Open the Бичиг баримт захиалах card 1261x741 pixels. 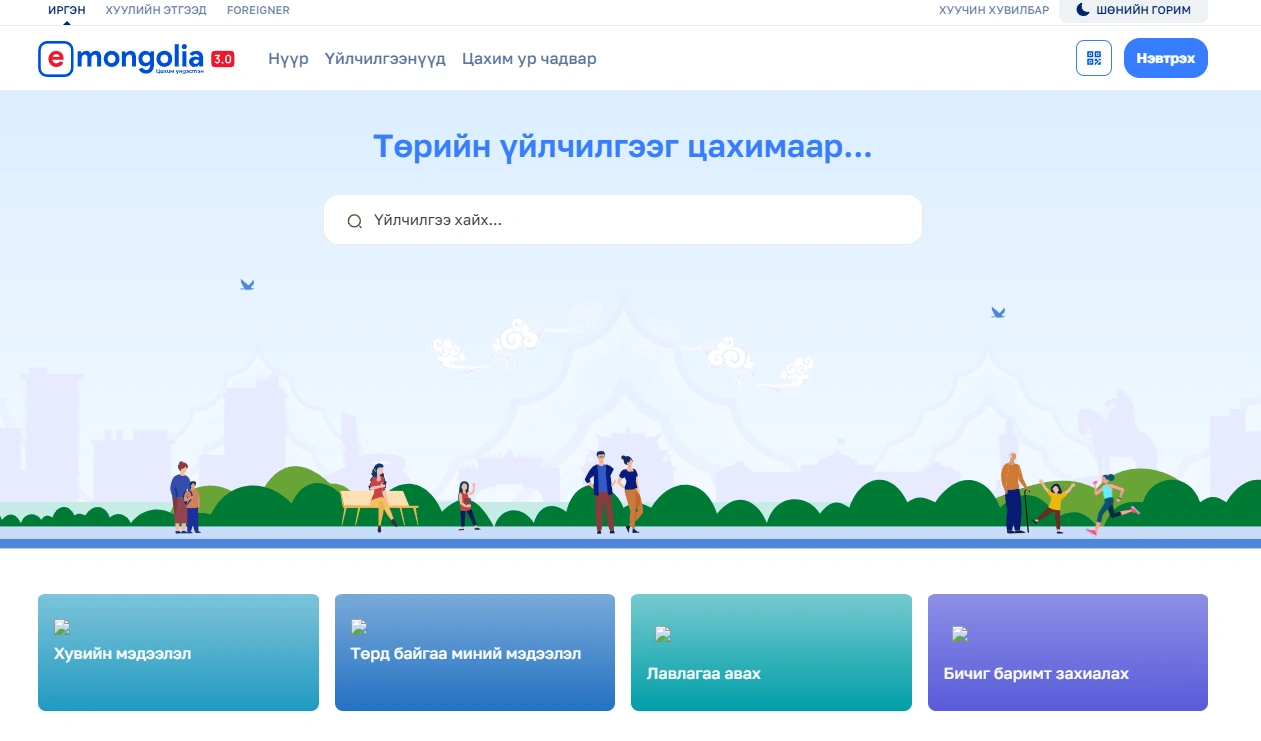pyautogui.click(x=1068, y=652)
